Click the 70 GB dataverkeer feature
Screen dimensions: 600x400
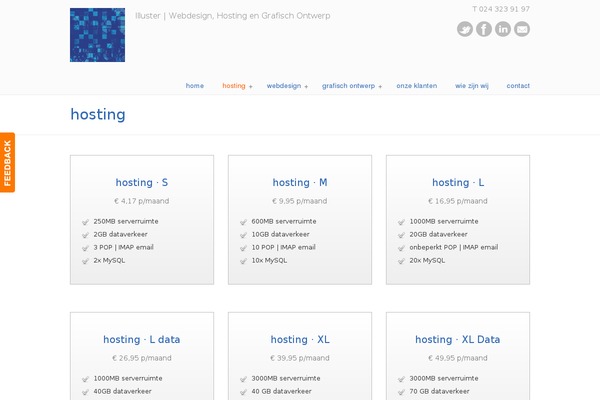(x=440, y=391)
